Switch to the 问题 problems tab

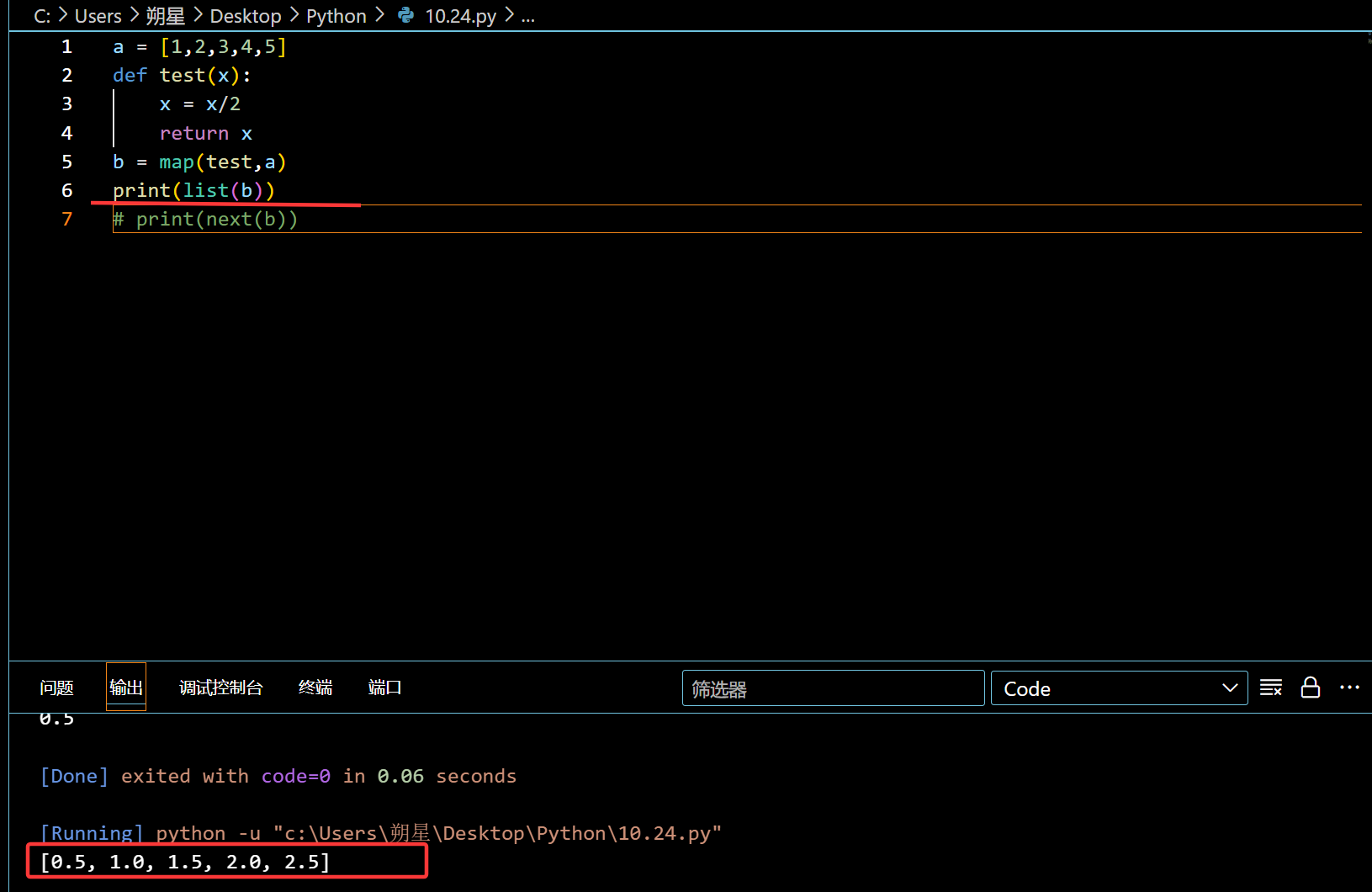[56, 688]
